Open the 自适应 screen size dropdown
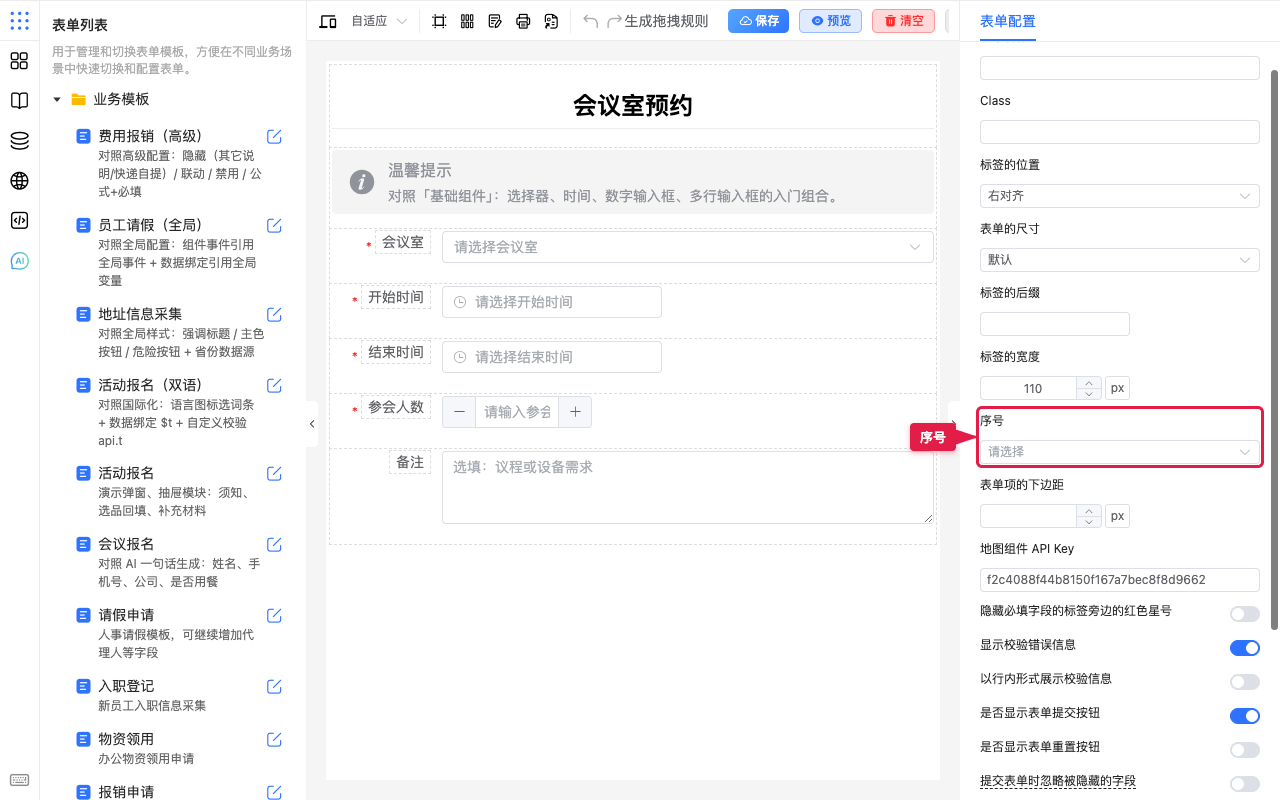The height and width of the screenshot is (800, 1280). [x=379, y=21]
